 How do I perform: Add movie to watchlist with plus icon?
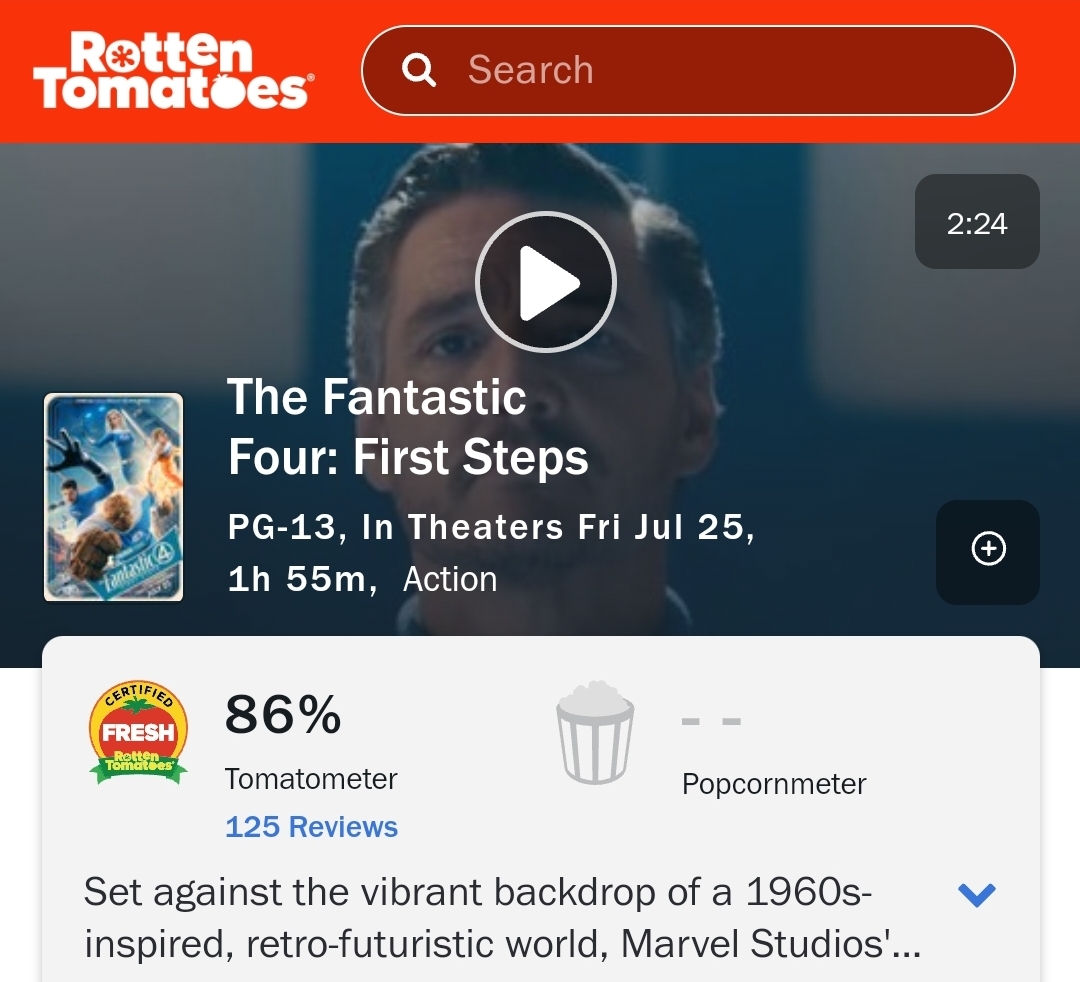[988, 549]
